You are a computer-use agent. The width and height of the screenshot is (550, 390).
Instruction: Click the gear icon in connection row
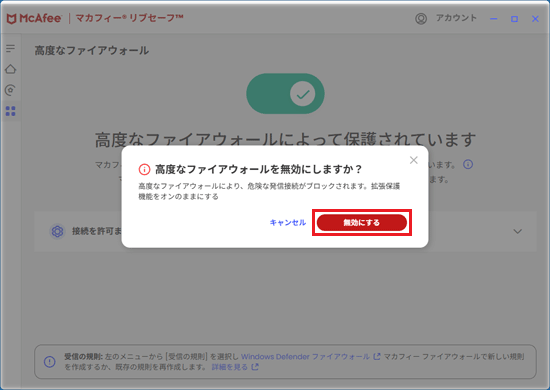(x=58, y=231)
